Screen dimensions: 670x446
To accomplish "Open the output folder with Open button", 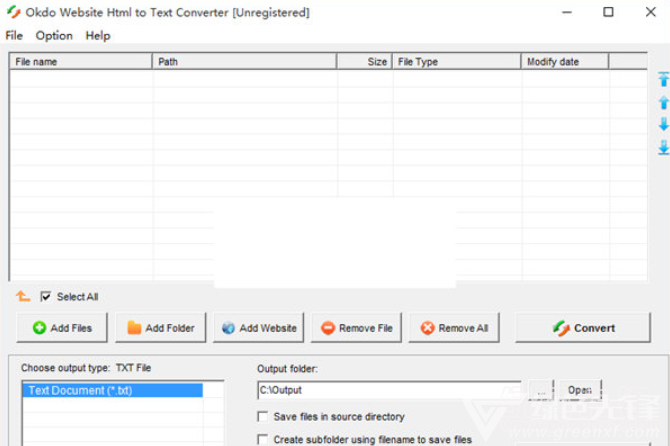I will (x=580, y=390).
